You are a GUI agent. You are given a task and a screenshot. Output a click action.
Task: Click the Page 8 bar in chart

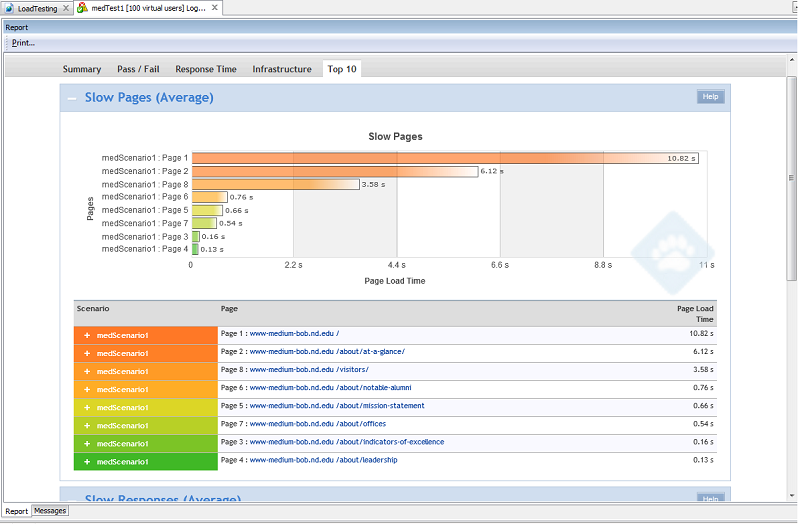tap(276, 184)
